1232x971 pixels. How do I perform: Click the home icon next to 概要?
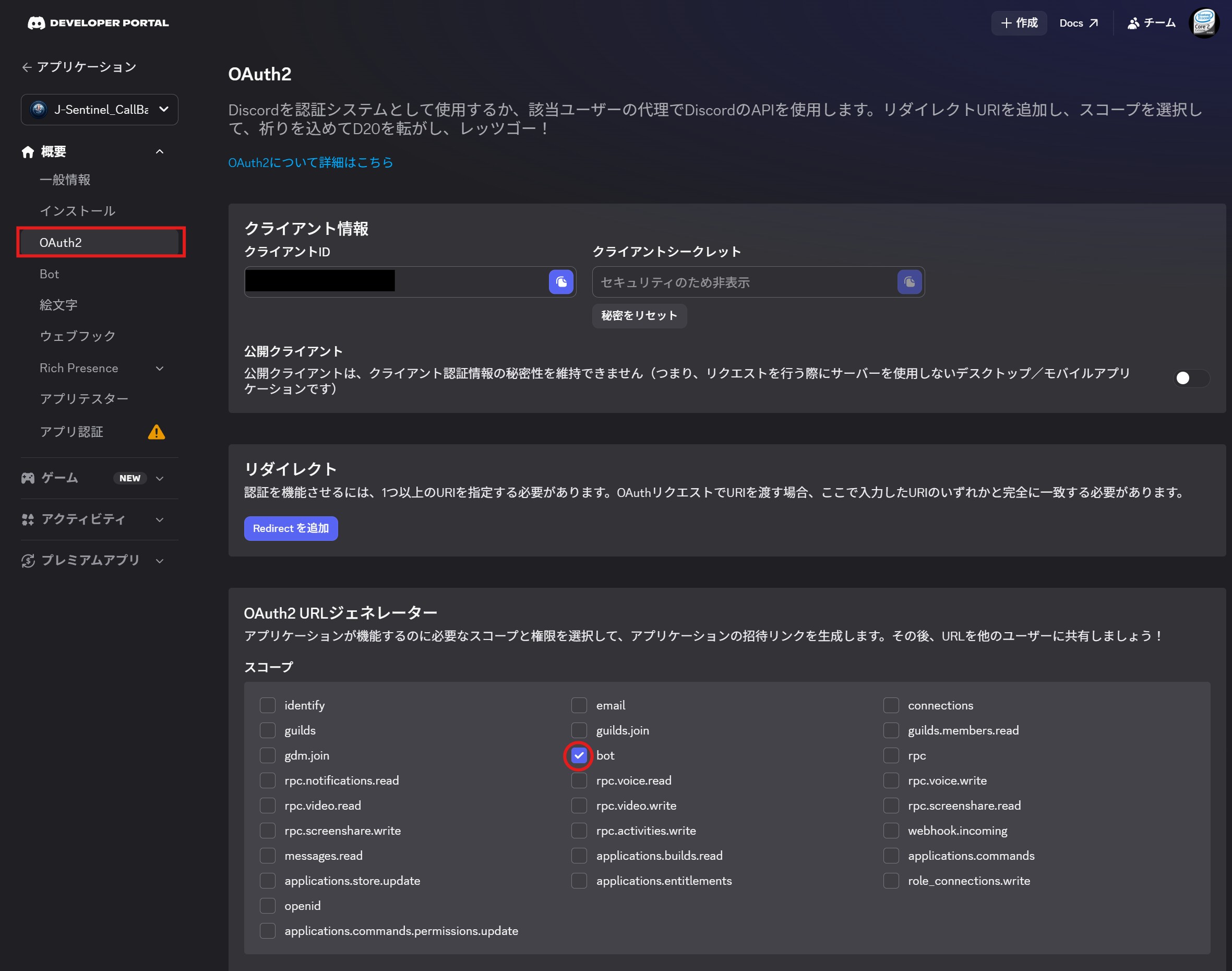coord(28,152)
